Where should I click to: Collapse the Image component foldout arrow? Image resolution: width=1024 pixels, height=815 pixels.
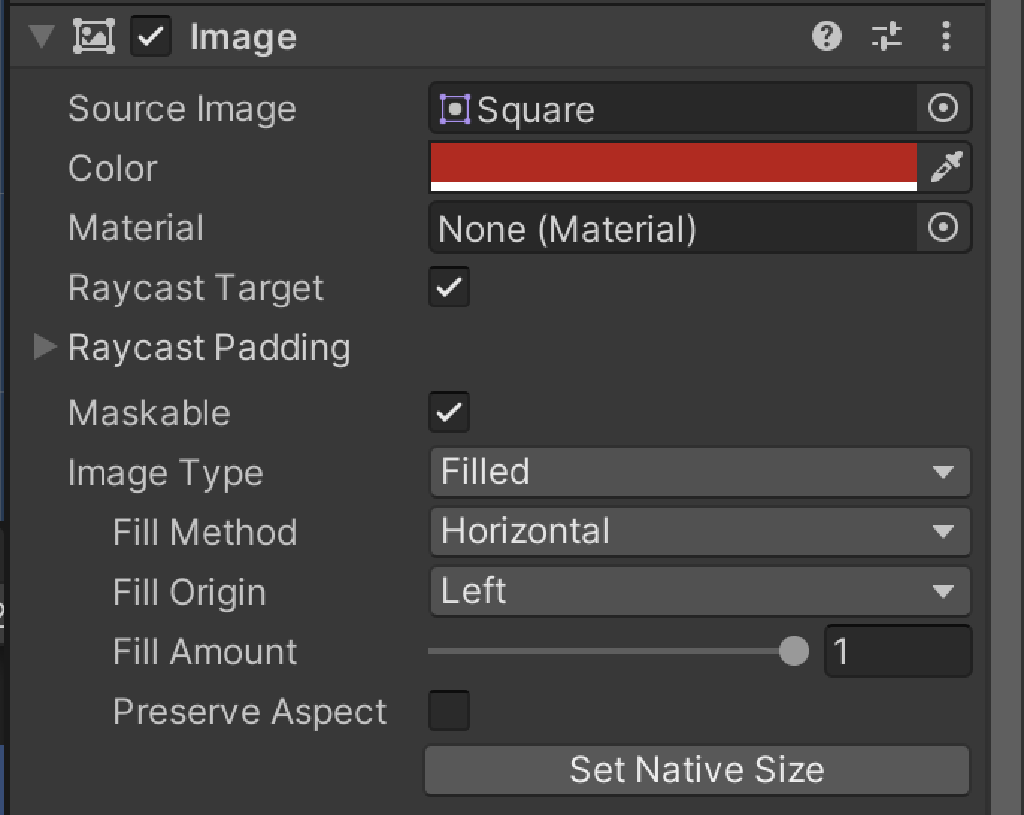[41, 38]
